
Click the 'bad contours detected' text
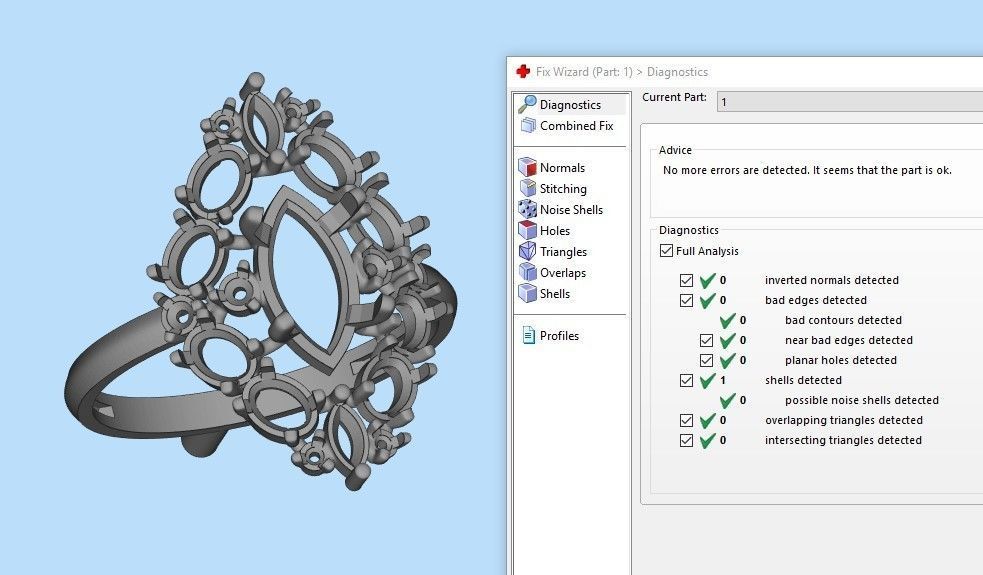[x=843, y=320]
